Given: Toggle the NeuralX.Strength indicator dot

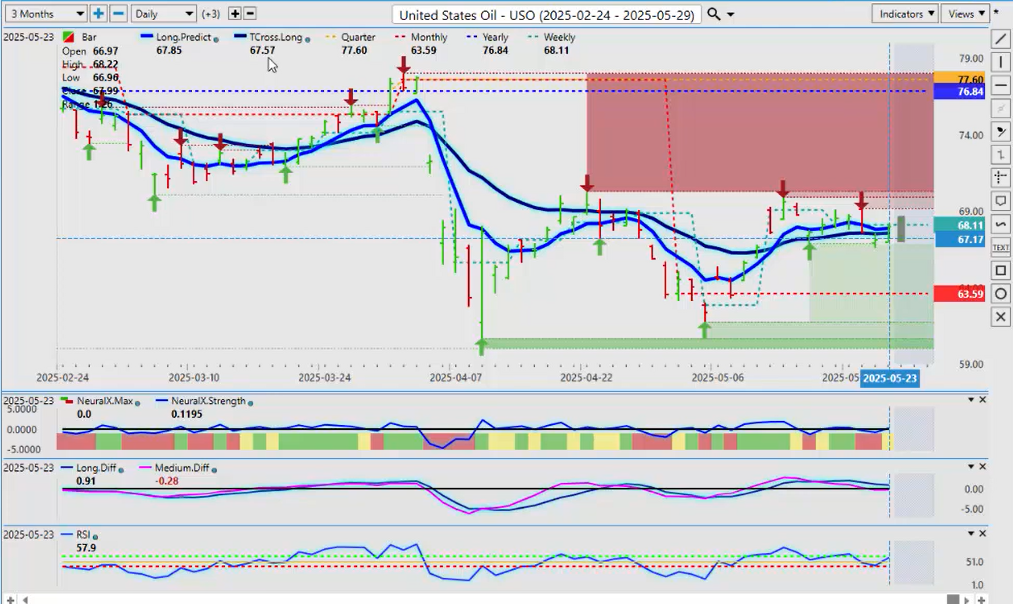Looking at the screenshot, I should point(249,402).
